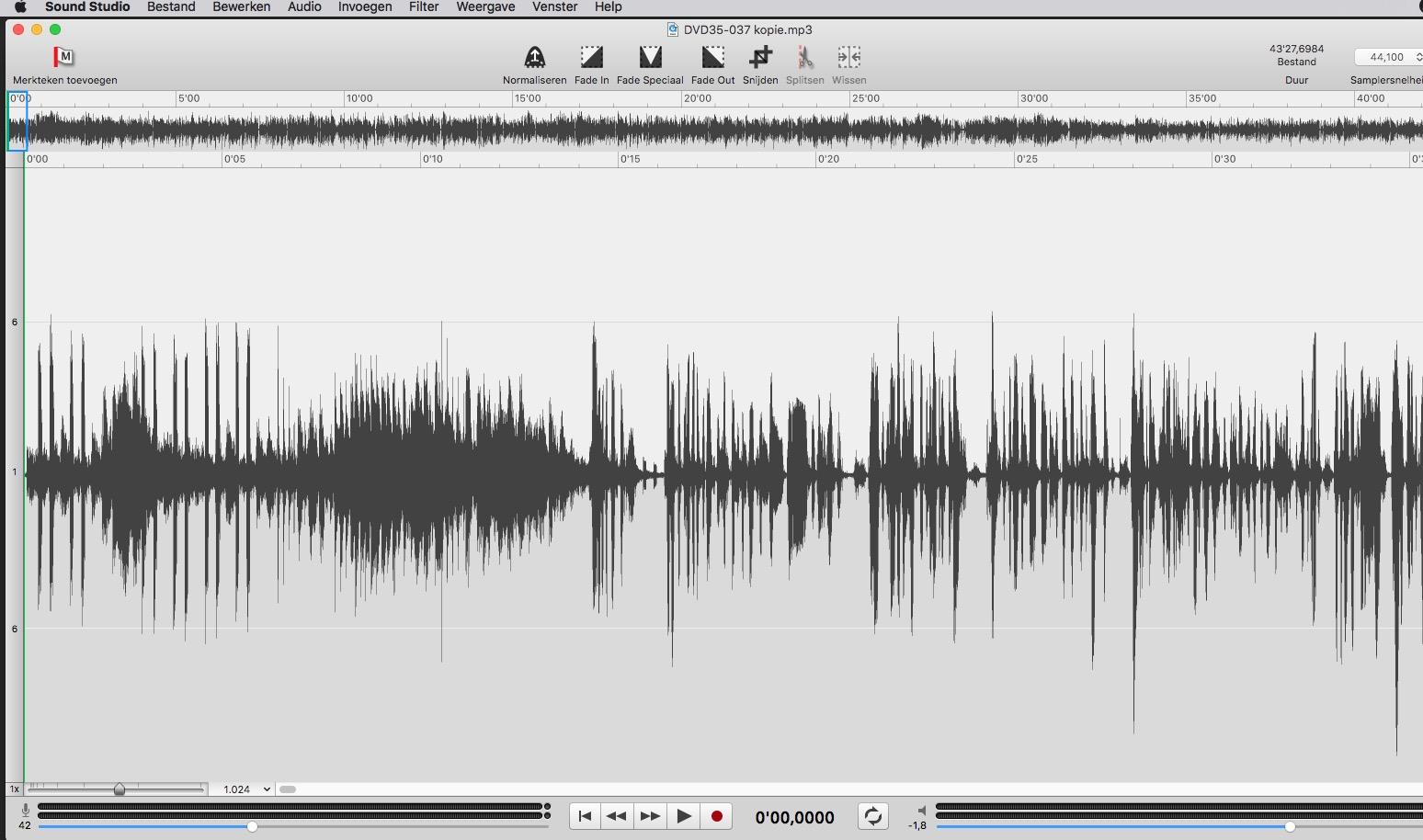
Task: Open the Fade Speciaal tool
Action: pyautogui.click(x=650, y=57)
